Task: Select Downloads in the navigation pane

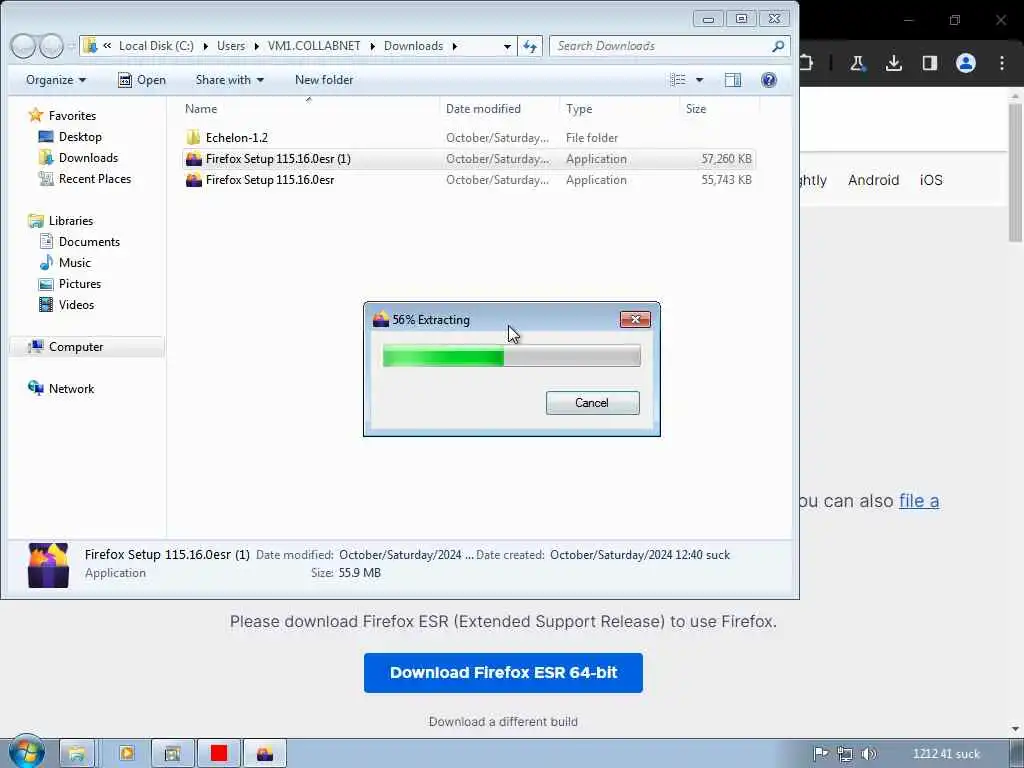Action: coord(78,157)
